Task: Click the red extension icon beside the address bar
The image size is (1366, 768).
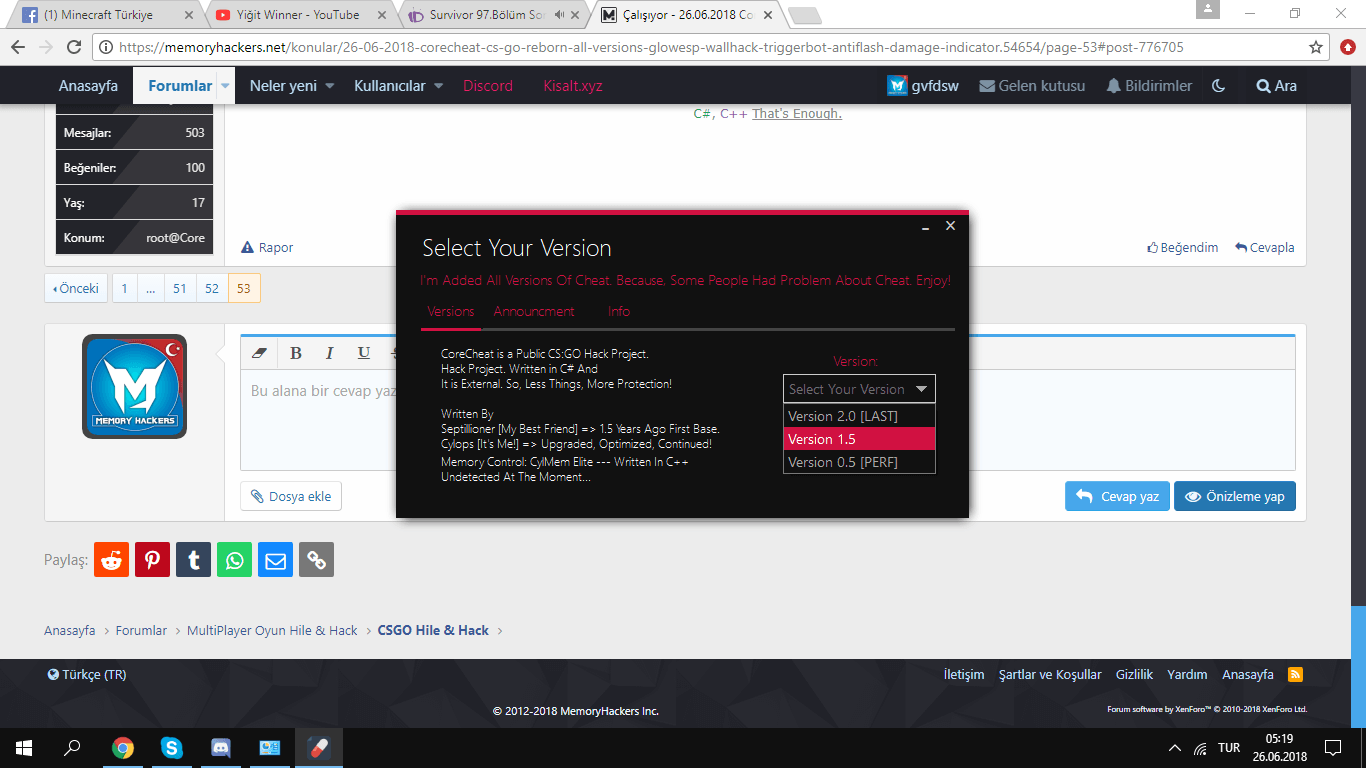Action: click(x=1348, y=47)
